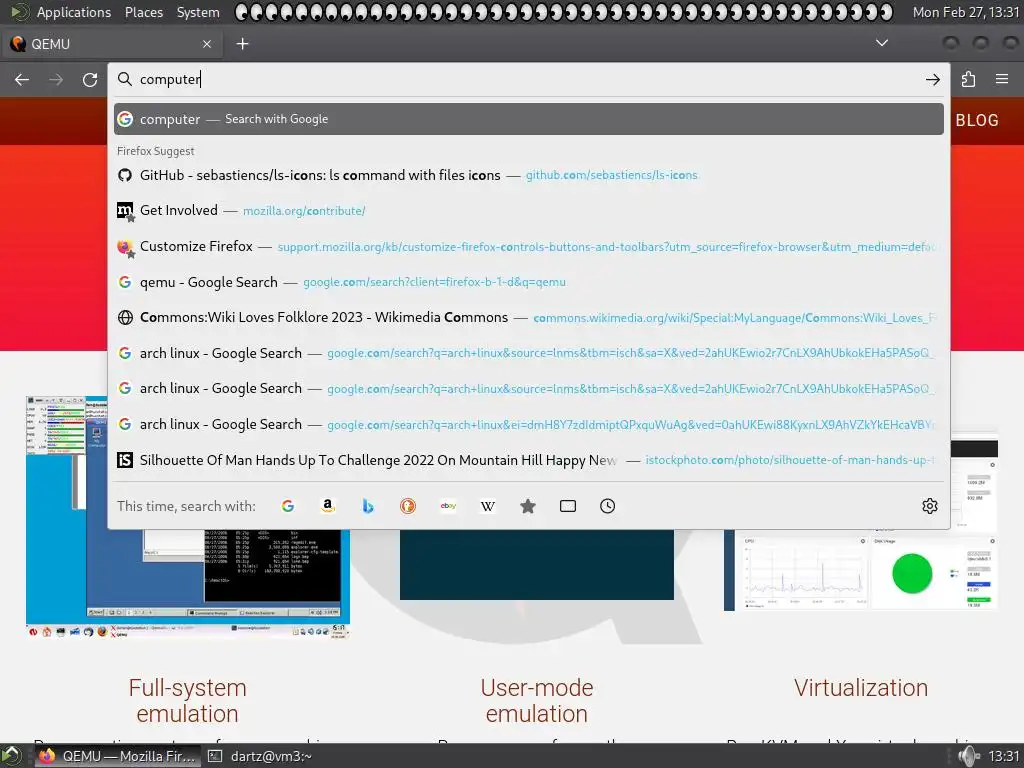Click the Full-system emulation heading
Image resolution: width=1024 pixels, height=768 pixels.
pos(187,701)
